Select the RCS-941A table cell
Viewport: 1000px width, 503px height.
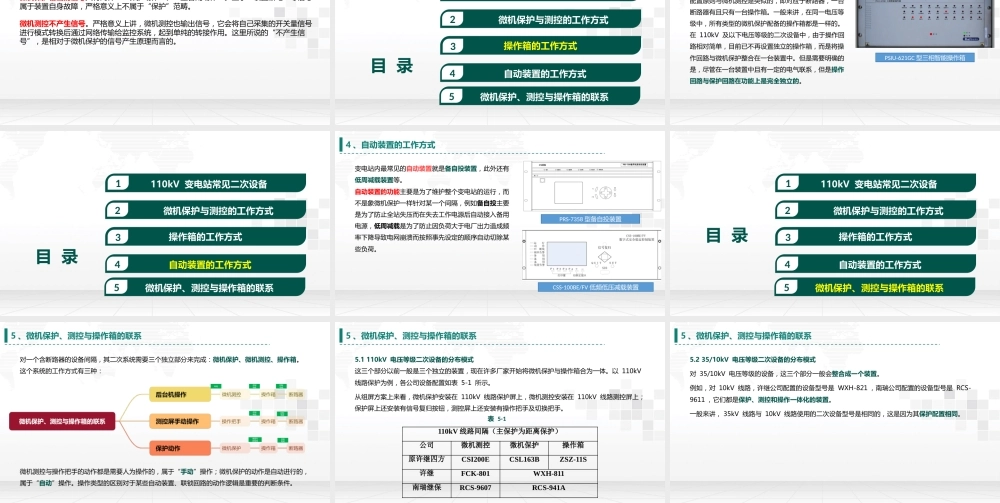pos(548,489)
